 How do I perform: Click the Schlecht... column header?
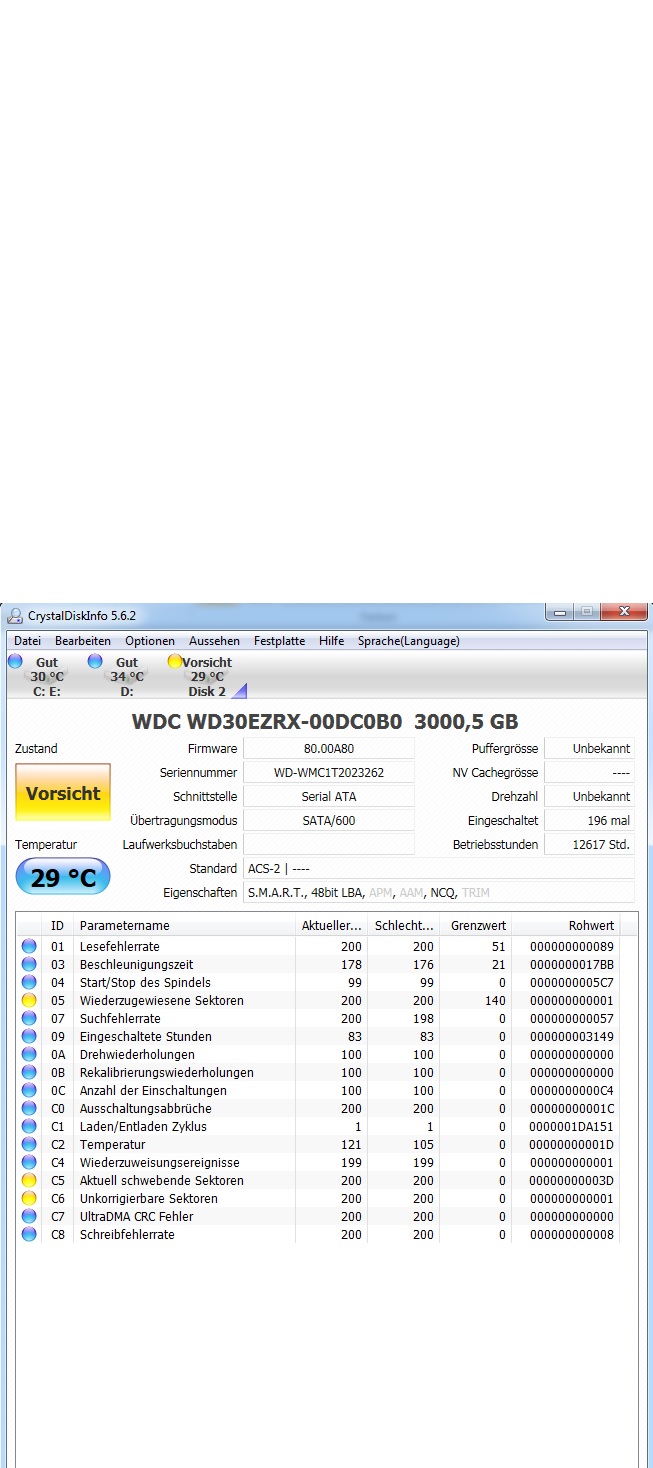(404, 925)
